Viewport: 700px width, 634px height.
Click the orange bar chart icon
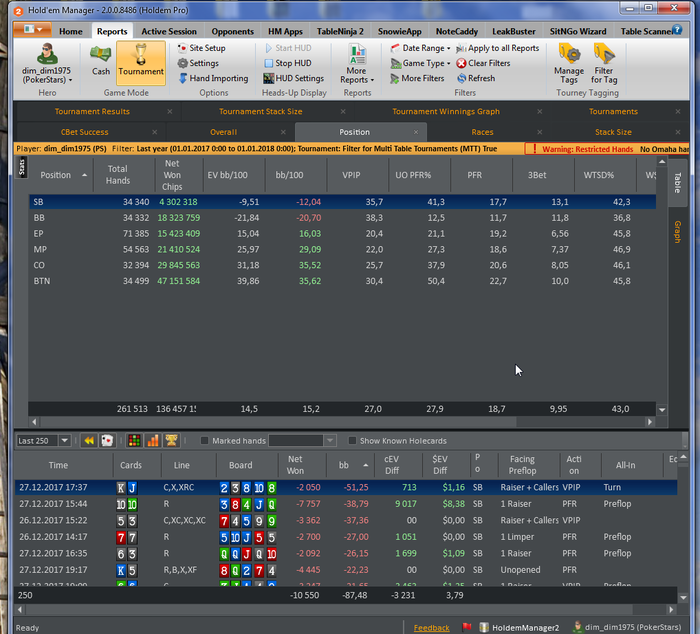[x=153, y=441]
